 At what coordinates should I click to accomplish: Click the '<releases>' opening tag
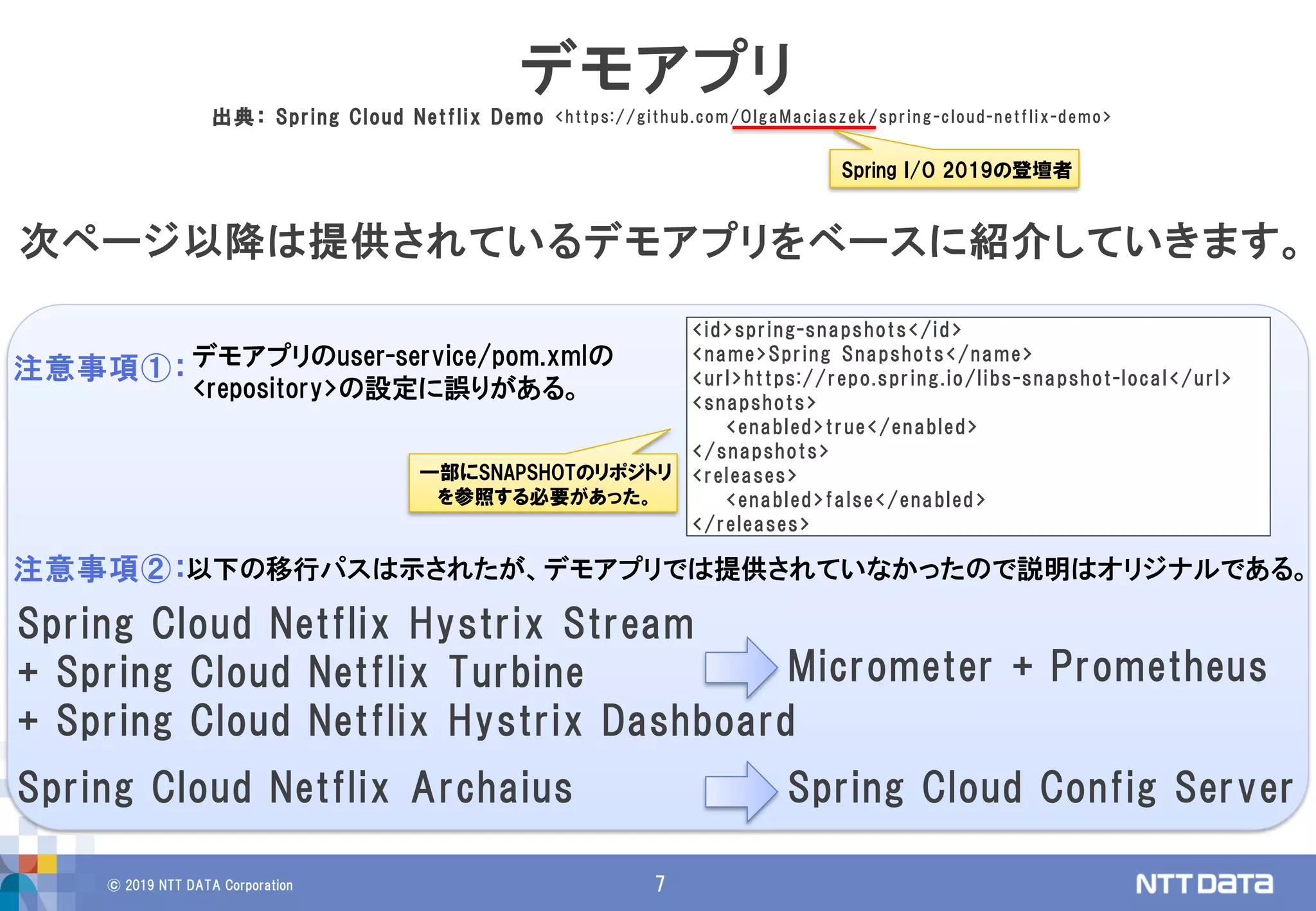click(x=745, y=475)
